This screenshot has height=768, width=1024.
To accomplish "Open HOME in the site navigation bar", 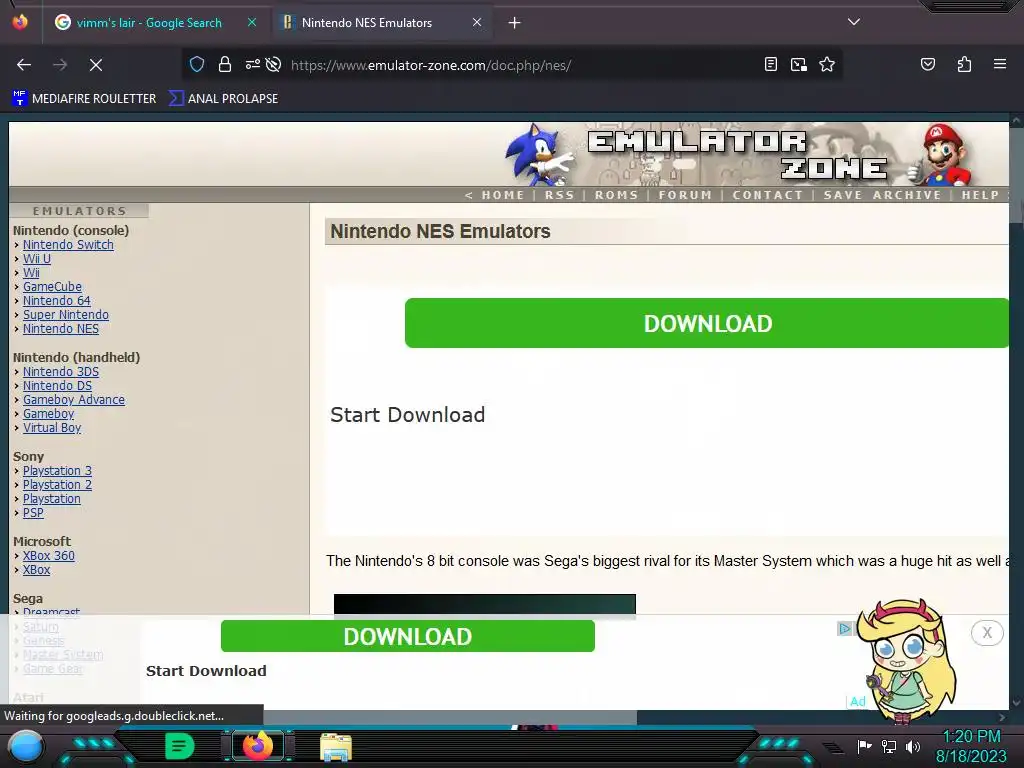I will [x=502, y=195].
